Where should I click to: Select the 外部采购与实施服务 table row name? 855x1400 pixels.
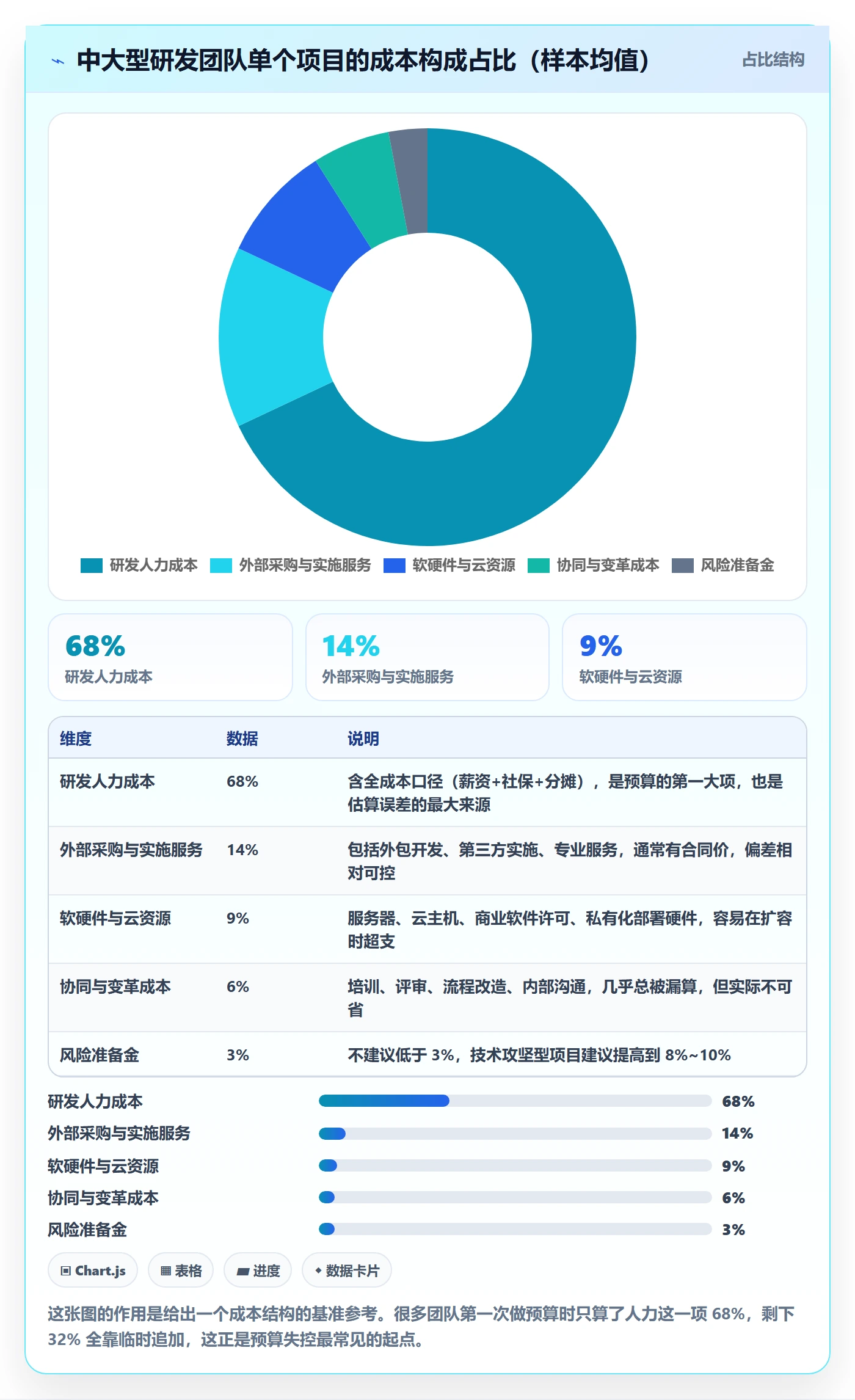point(131,850)
